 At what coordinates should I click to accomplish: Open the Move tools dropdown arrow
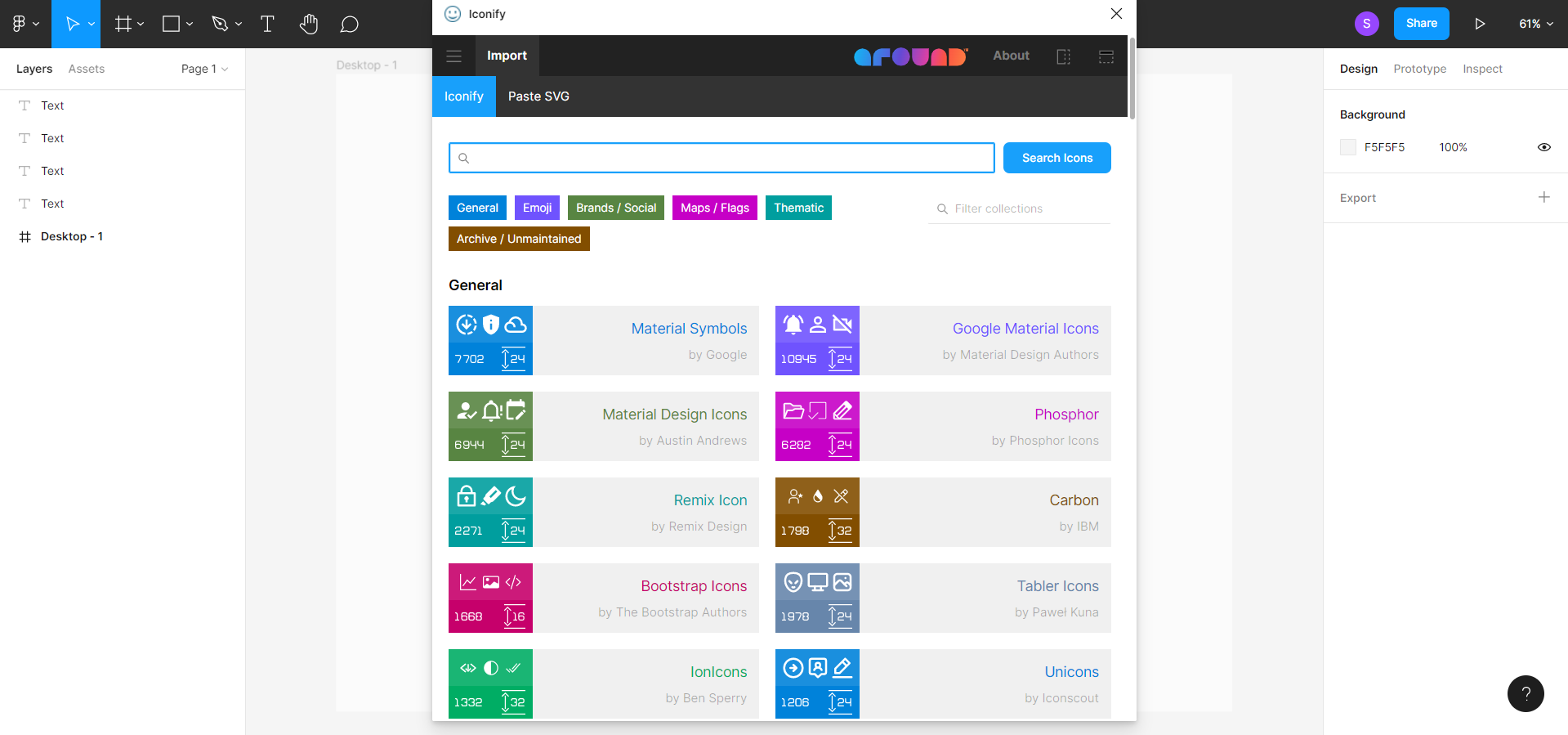click(92, 24)
